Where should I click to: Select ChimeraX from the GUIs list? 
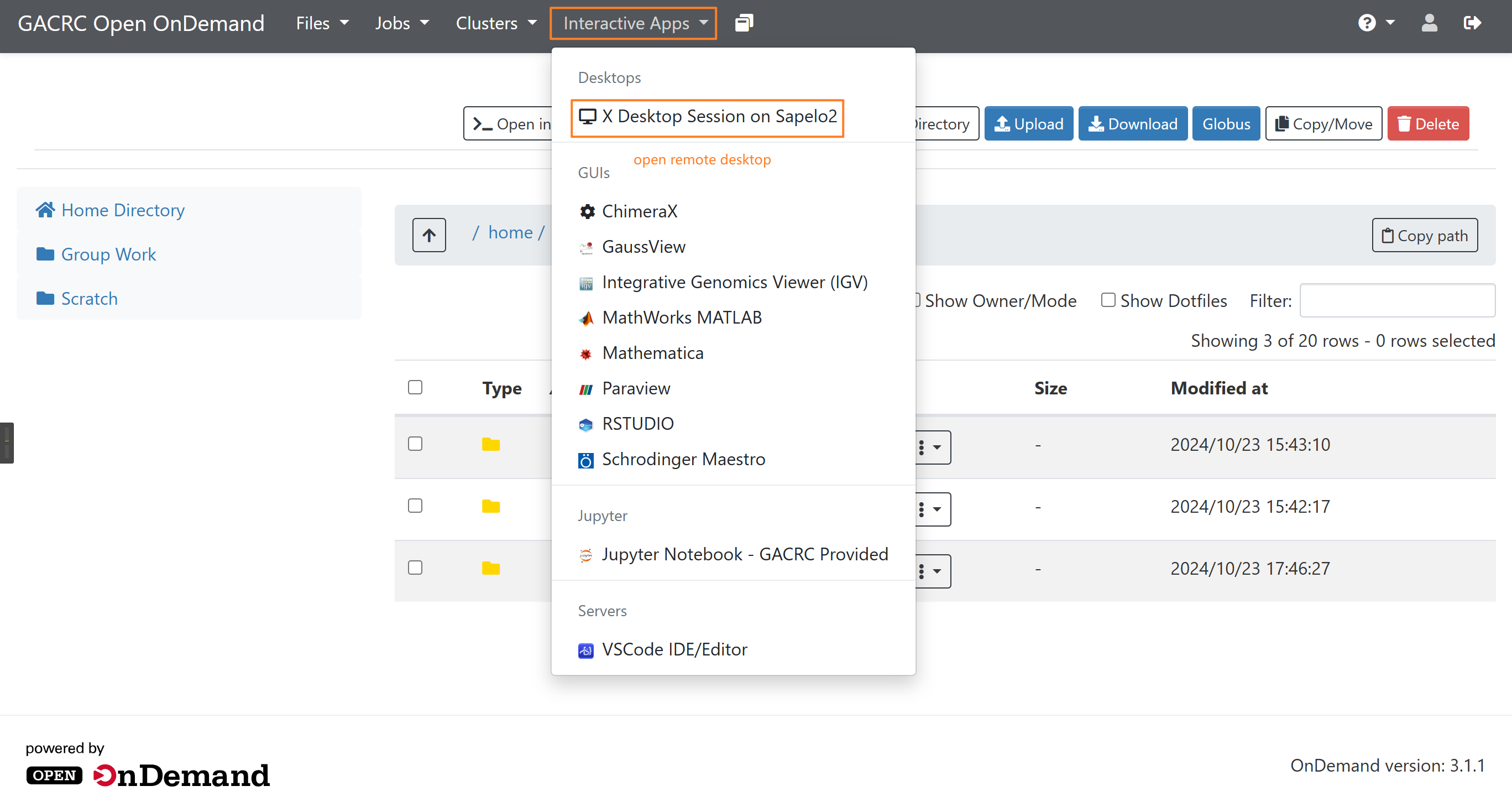coord(734,211)
